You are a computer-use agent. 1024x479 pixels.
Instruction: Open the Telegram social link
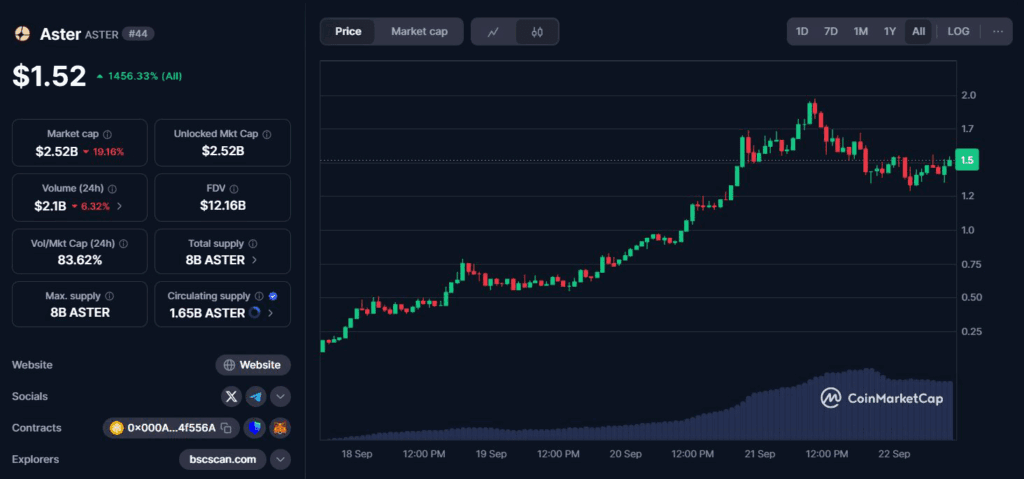coord(256,397)
